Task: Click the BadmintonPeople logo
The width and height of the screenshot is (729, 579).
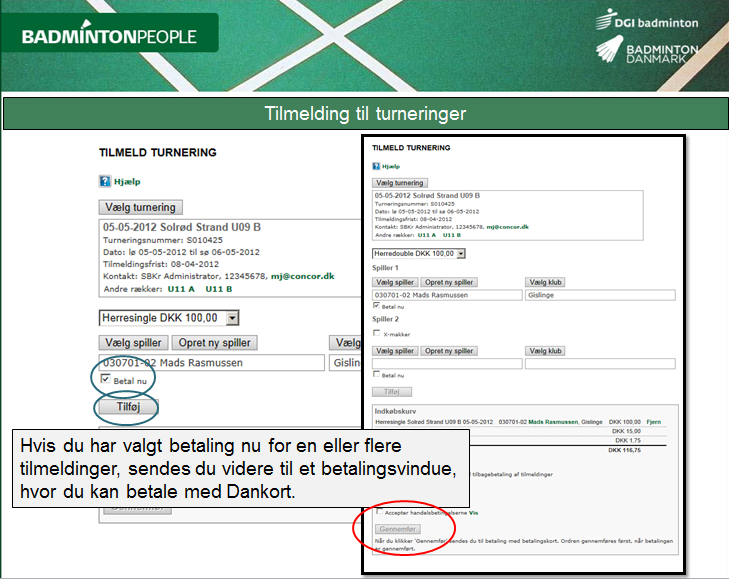Action: 110,38
